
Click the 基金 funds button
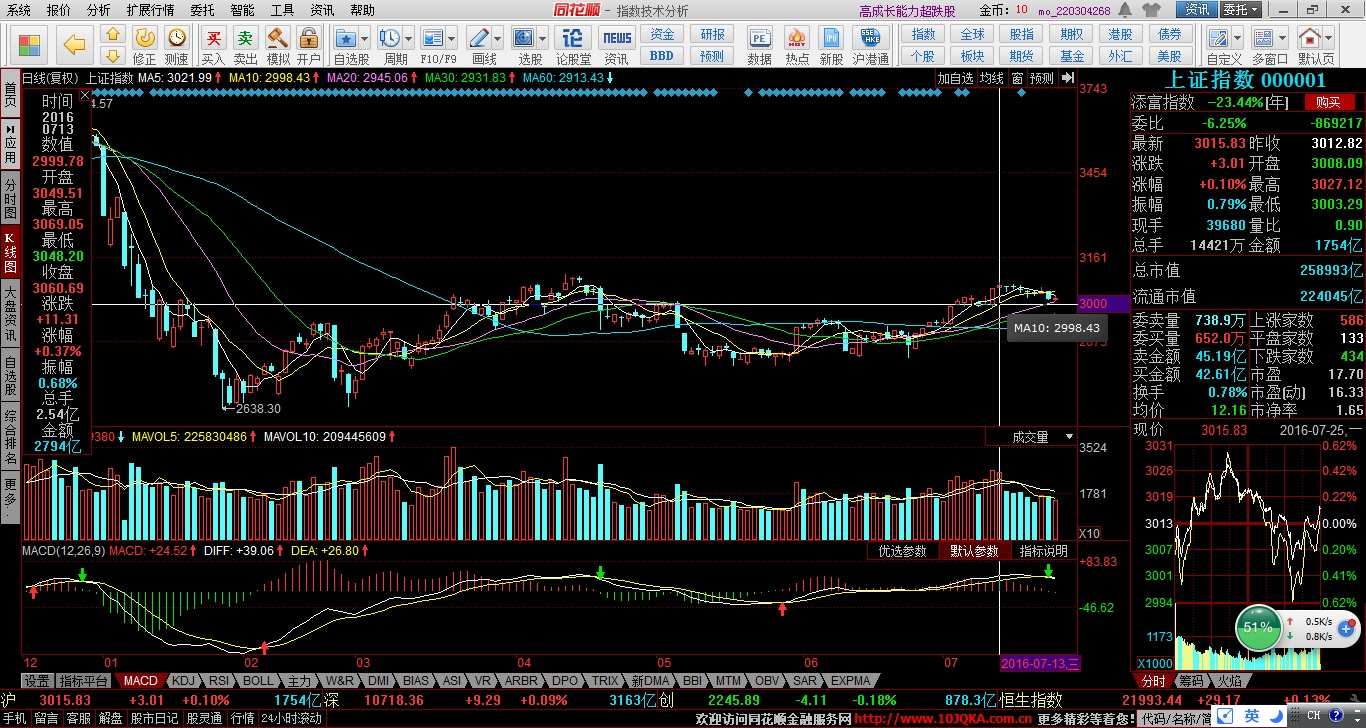[x=1072, y=56]
